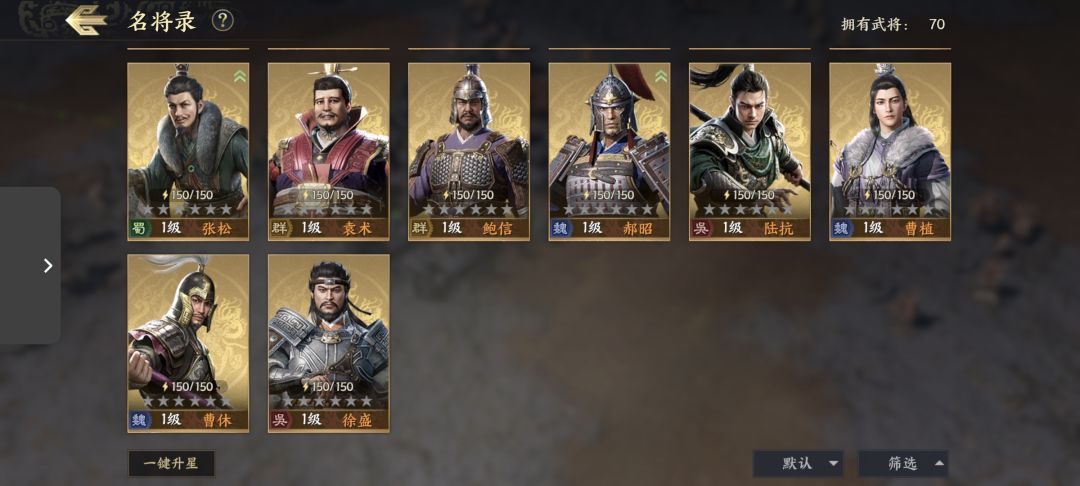Select the 曹植 general card
This screenshot has height=486, width=1080.
pos(890,151)
